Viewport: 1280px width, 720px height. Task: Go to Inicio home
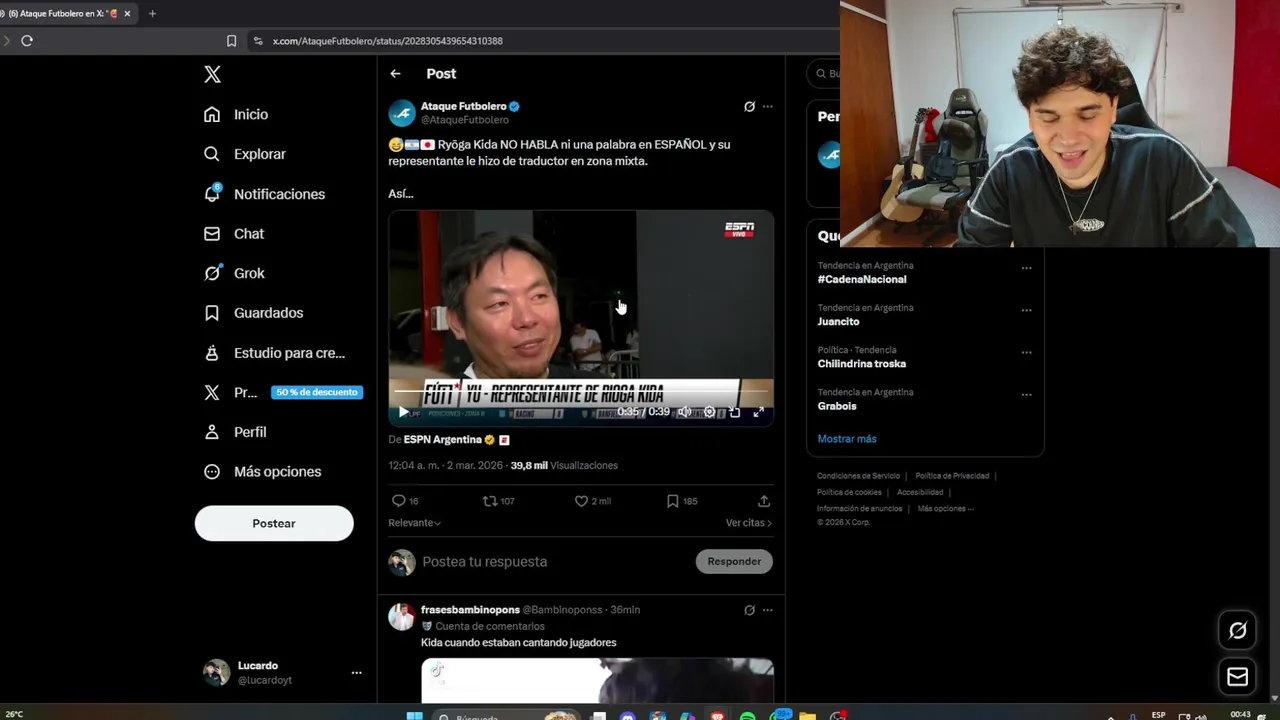click(x=236, y=114)
